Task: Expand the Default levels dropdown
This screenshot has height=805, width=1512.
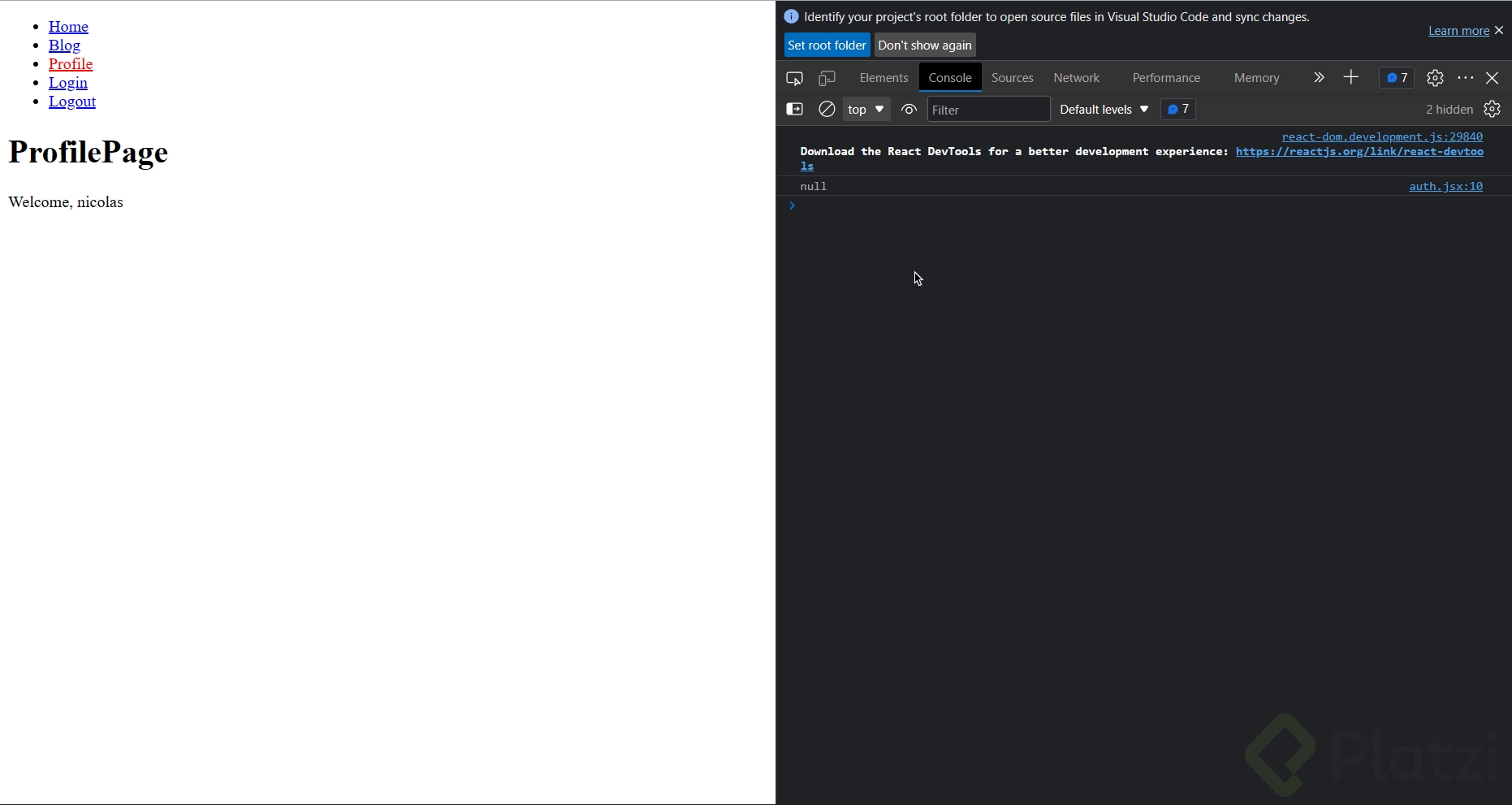Action: [1104, 109]
